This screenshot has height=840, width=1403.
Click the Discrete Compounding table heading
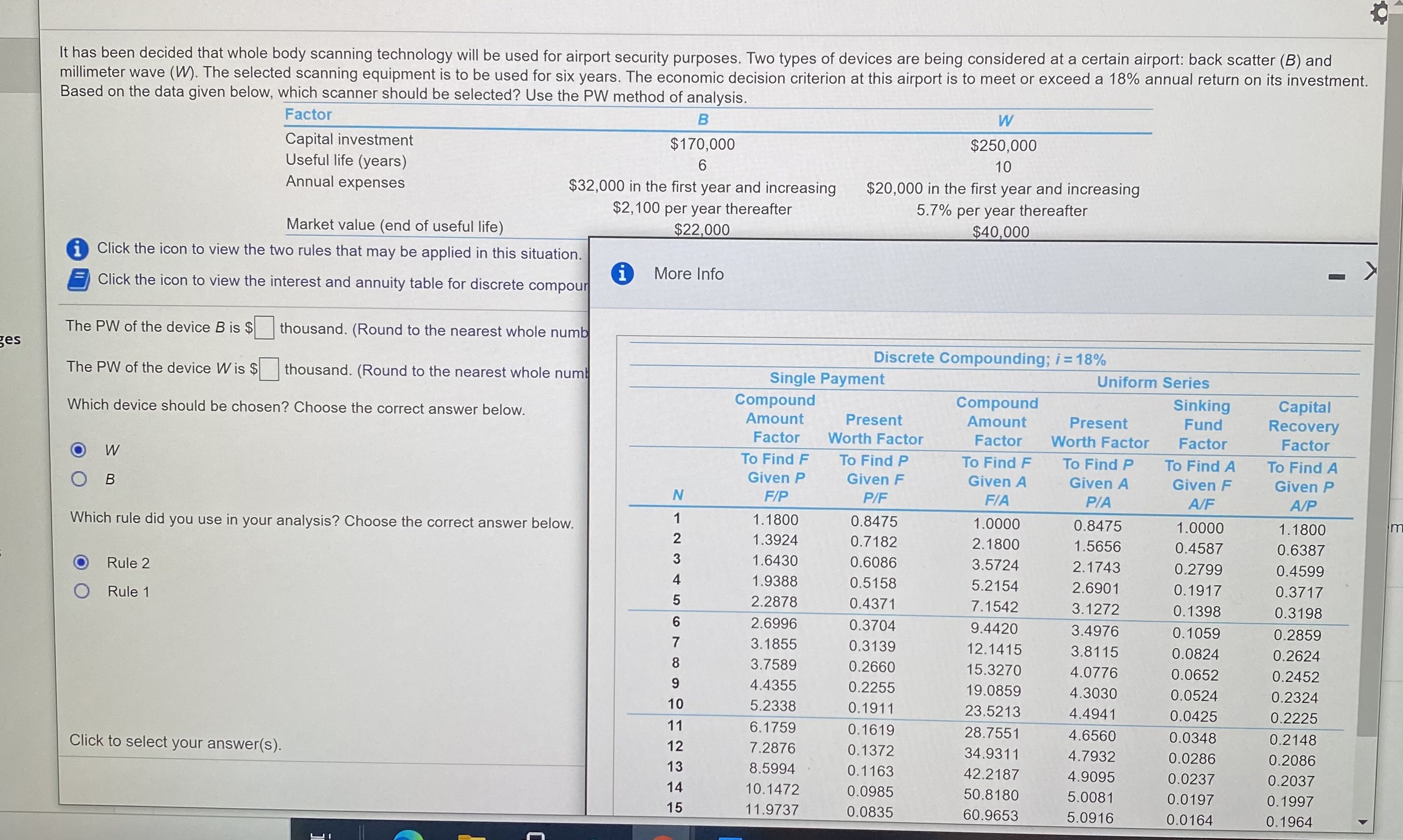tap(989, 358)
